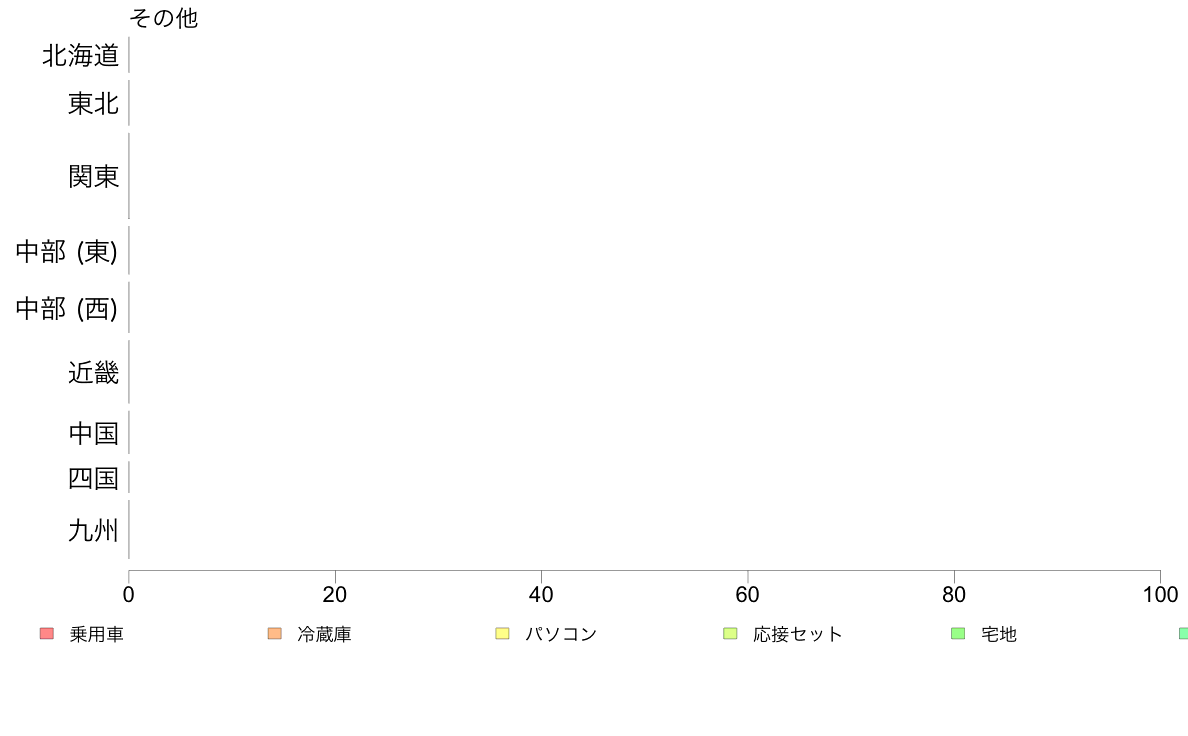Click the 近畿 row label
The width and height of the screenshot is (1188, 736).
(x=94, y=372)
